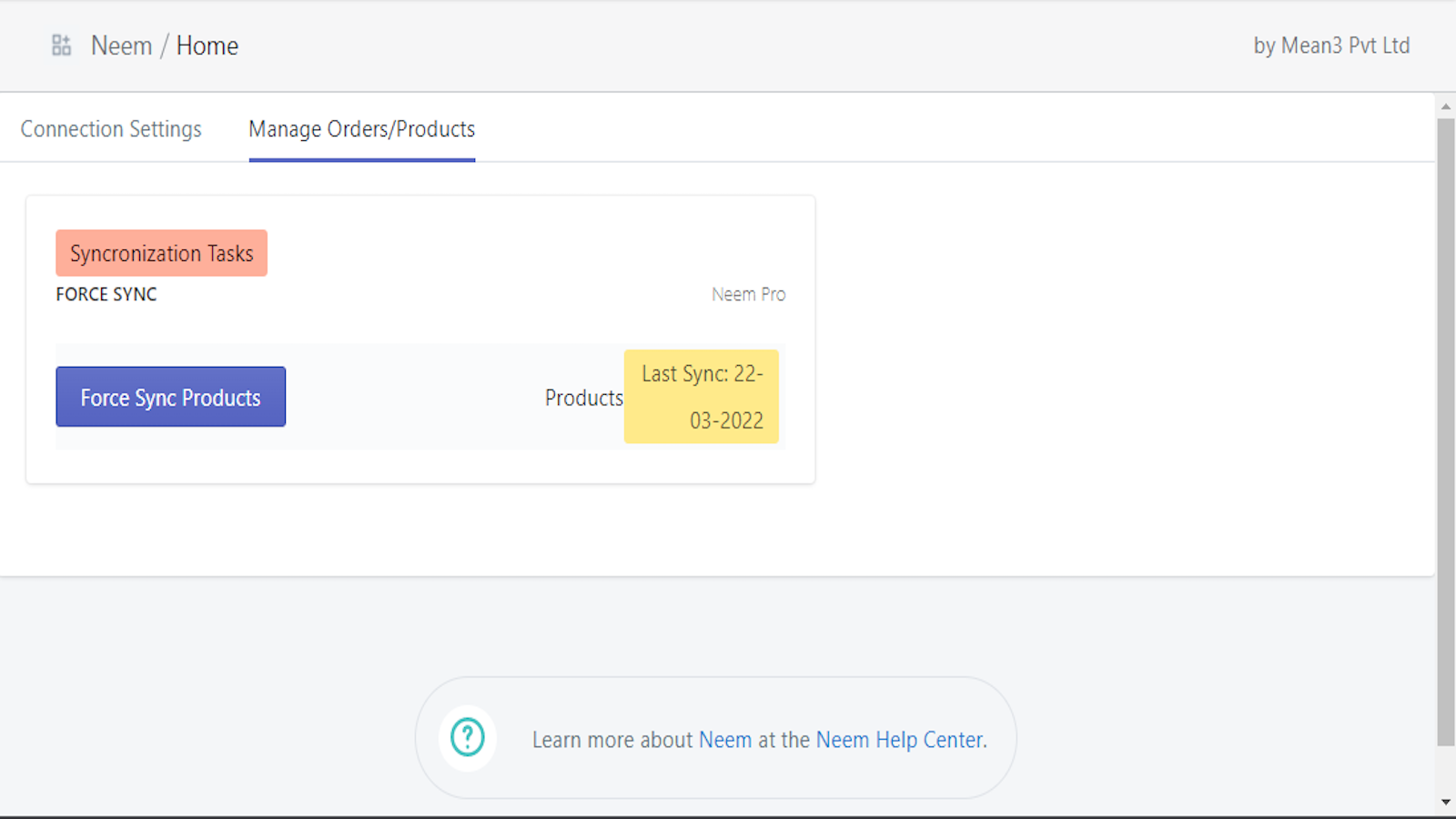Image resolution: width=1456 pixels, height=819 pixels.
Task: Switch to the Connection Settings tab
Action: [111, 128]
